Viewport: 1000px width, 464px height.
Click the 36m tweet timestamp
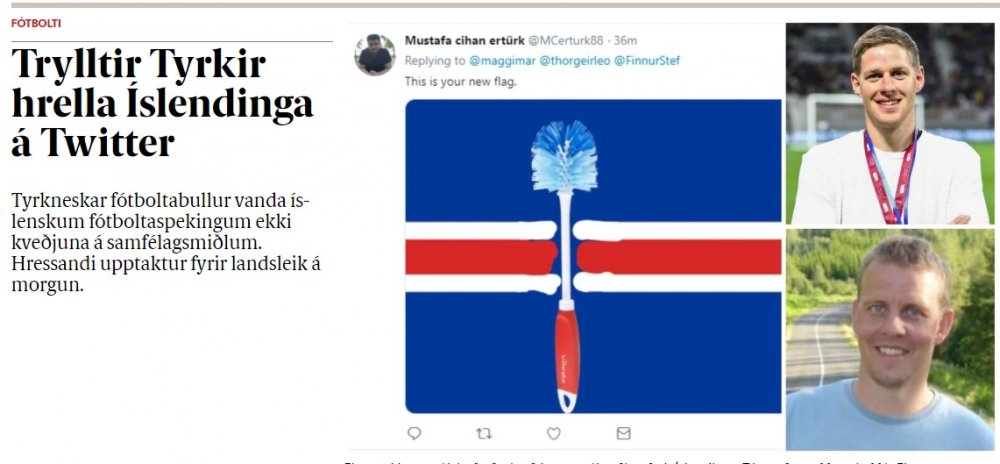pos(625,41)
